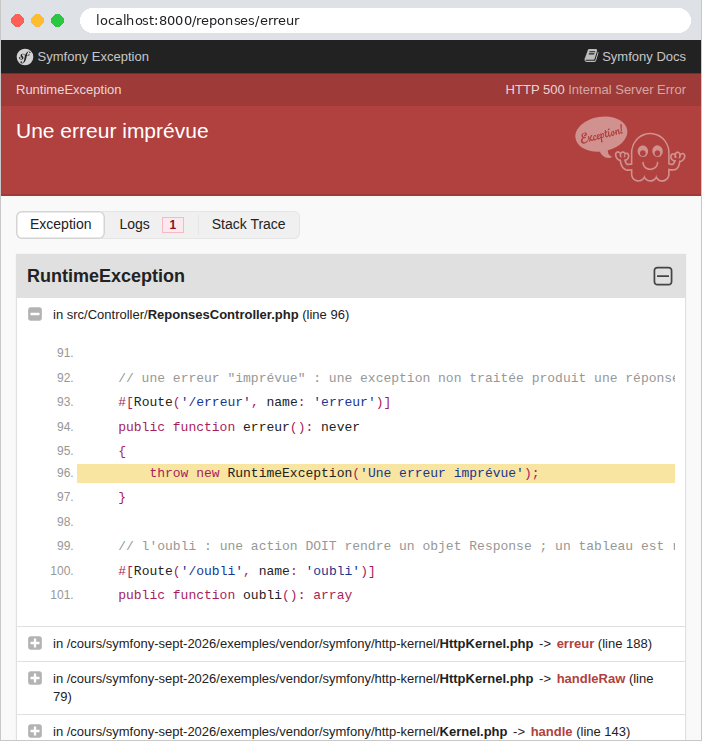Click the Logs count badge showing 1

pos(173,225)
